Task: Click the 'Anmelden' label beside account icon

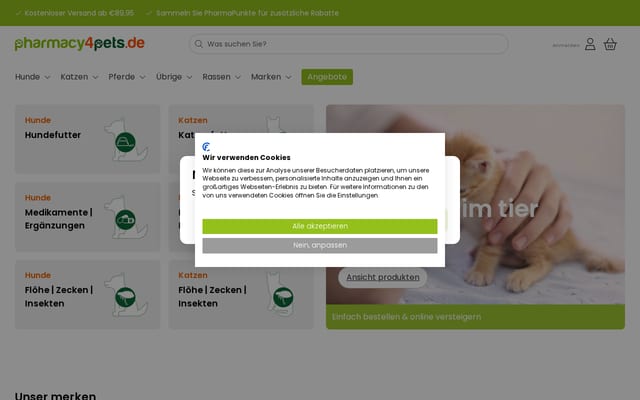Action: (566, 45)
